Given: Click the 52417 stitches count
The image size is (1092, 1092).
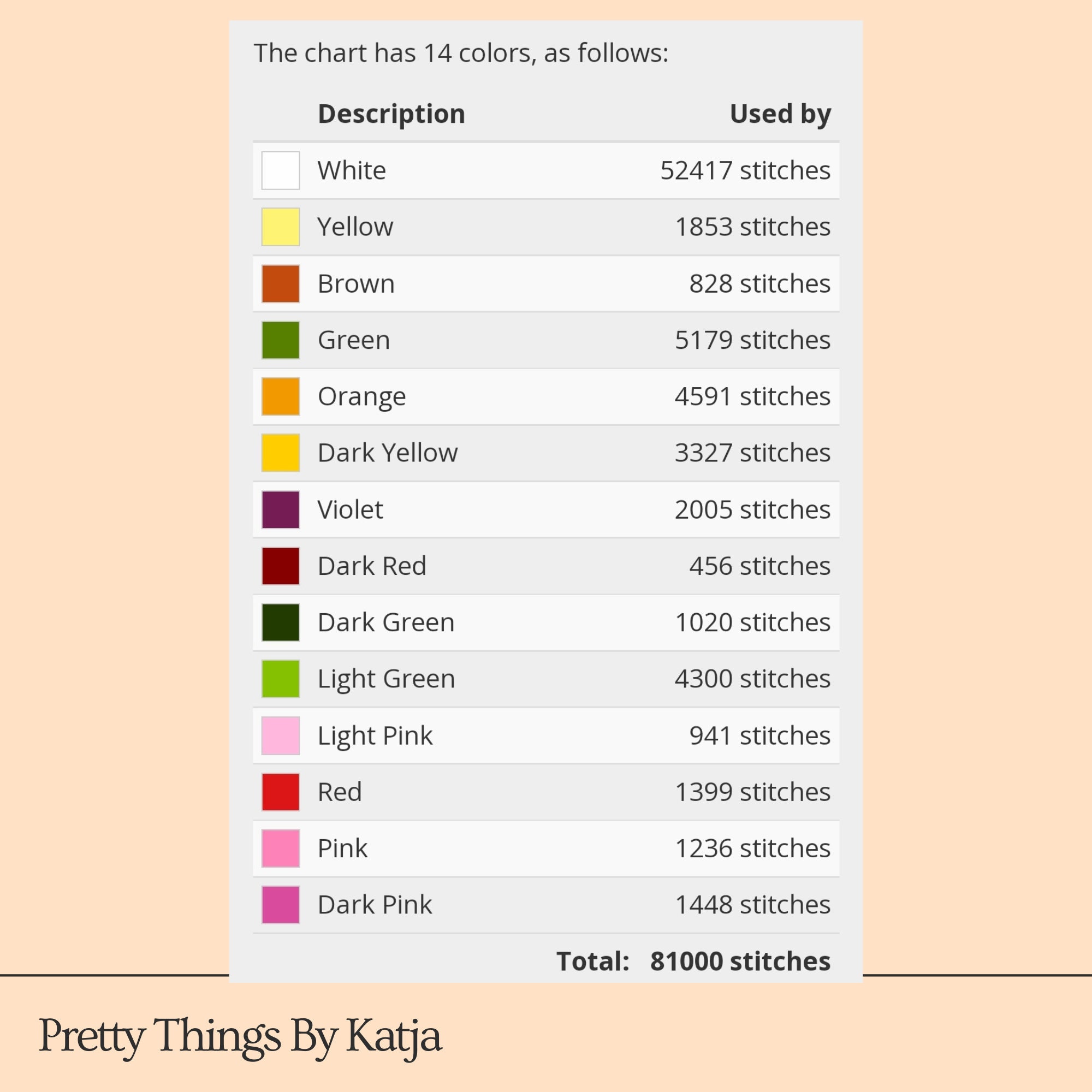Looking at the screenshot, I should [x=745, y=170].
